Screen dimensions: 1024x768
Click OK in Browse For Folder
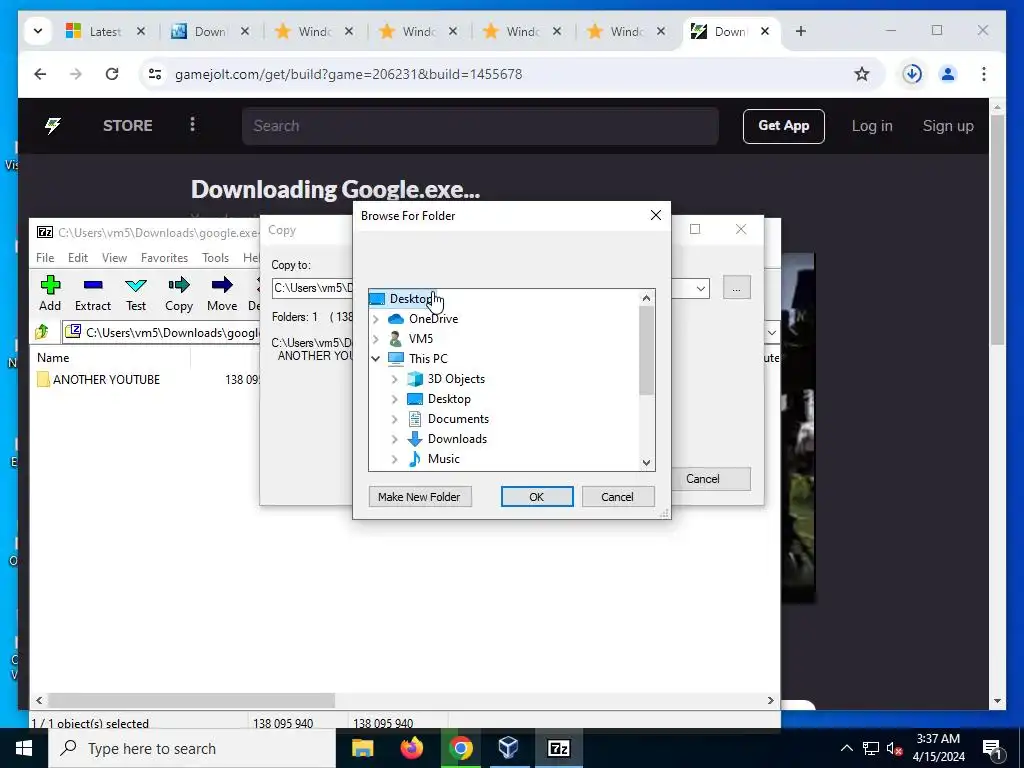(x=537, y=497)
